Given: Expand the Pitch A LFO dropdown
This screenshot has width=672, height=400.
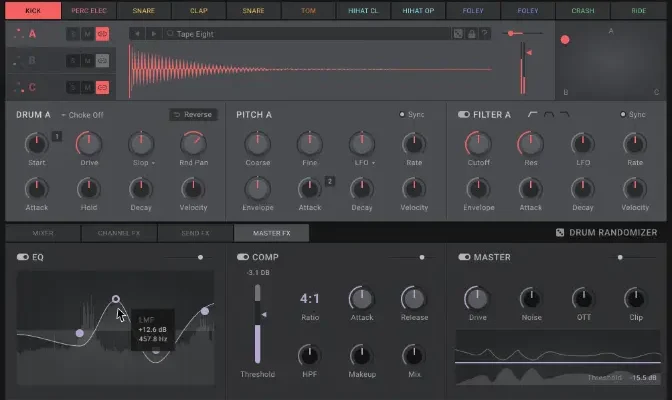Looking at the screenshot, I should click(362, 163).
